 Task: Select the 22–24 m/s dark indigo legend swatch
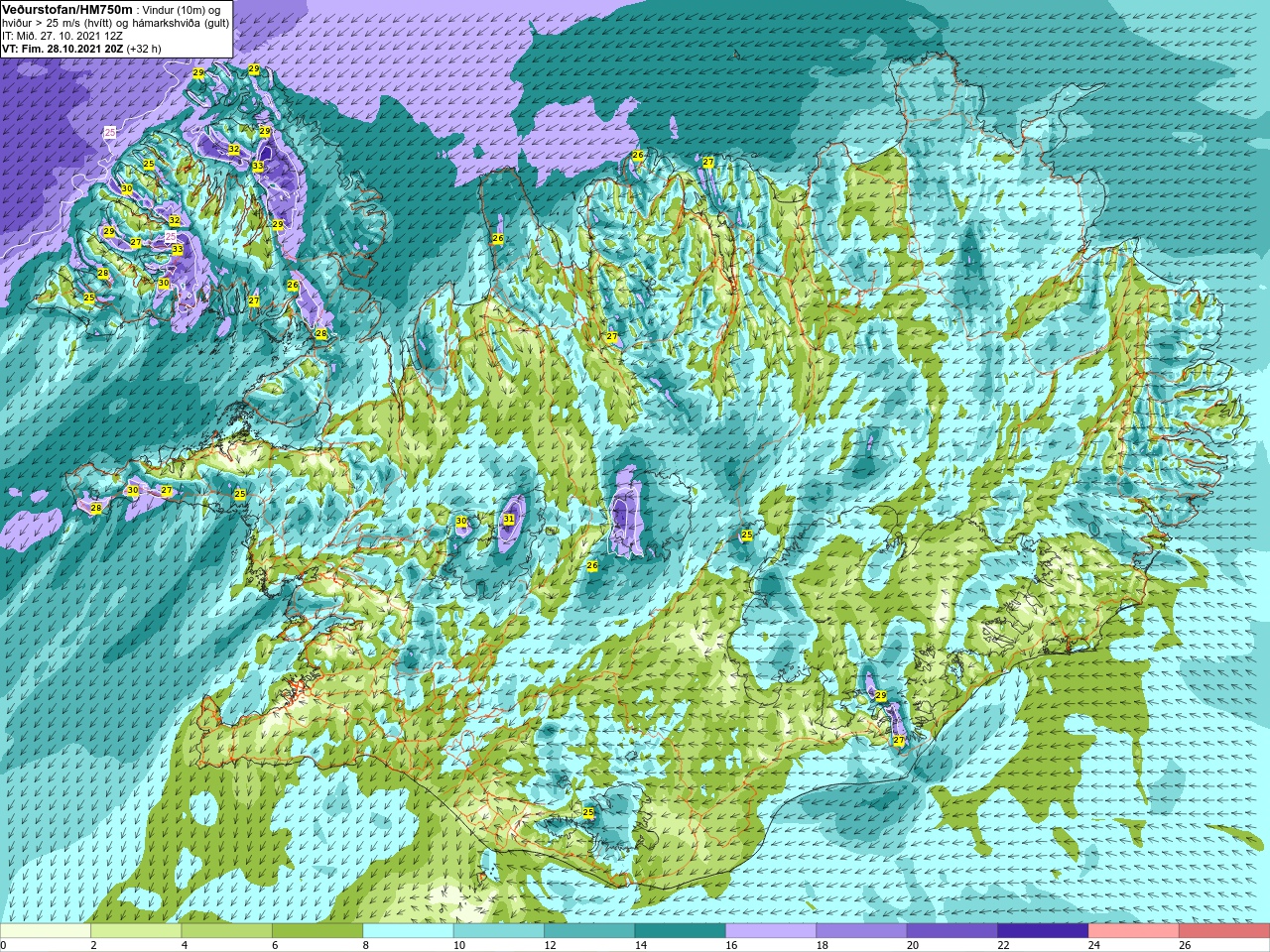[x=1044, y=931]
